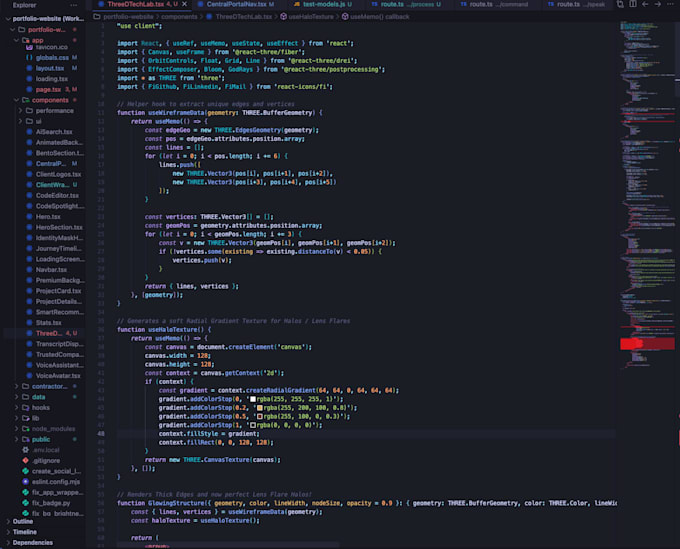Open ProjectCard.tsx file

tap(58, 291)
